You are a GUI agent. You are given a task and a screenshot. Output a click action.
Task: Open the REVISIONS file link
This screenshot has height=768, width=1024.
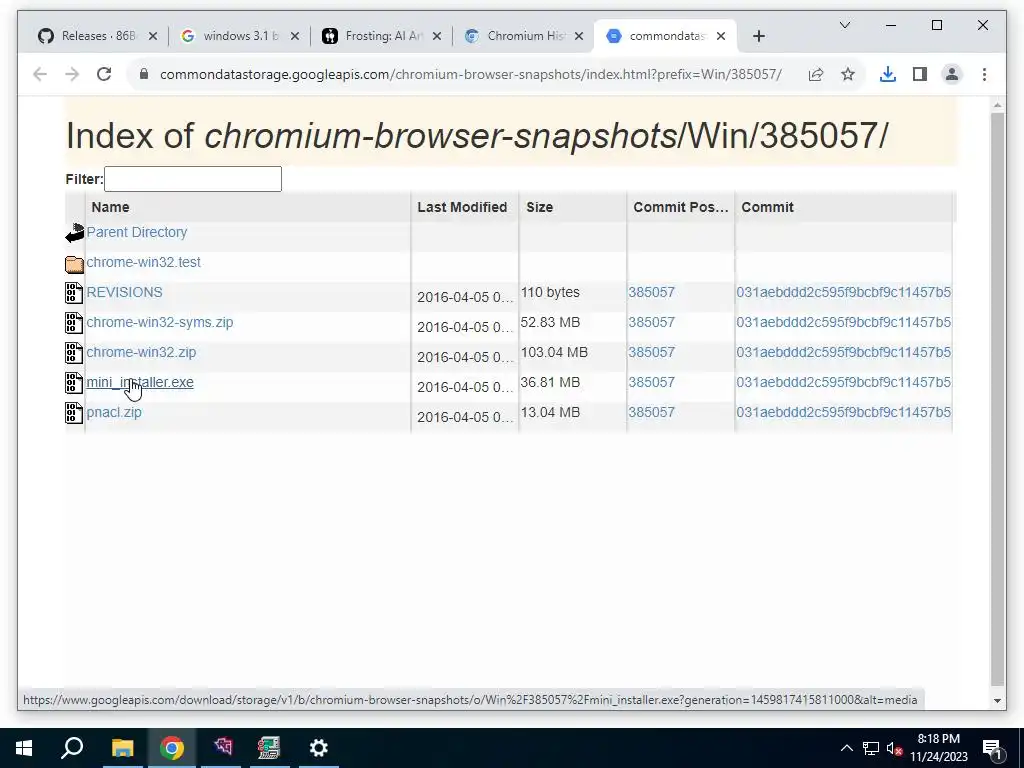click(124, 293)
